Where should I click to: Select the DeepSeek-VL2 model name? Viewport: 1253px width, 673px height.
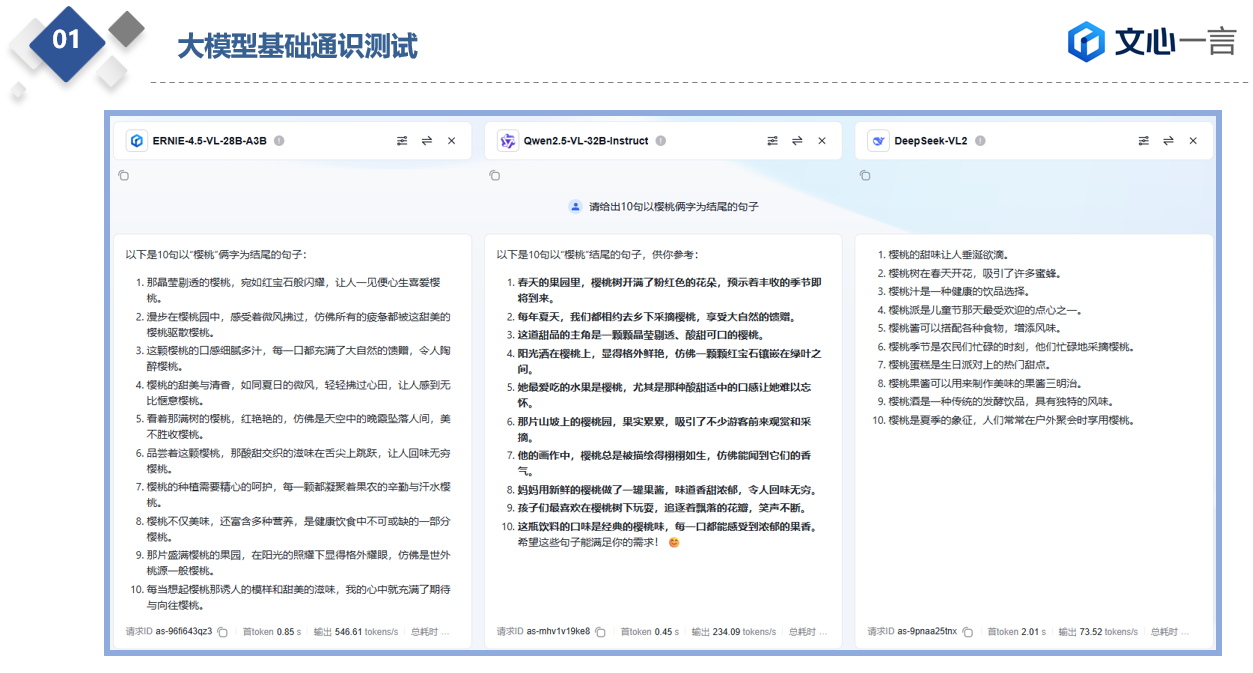pyautogui.click(x=930, y=141)
